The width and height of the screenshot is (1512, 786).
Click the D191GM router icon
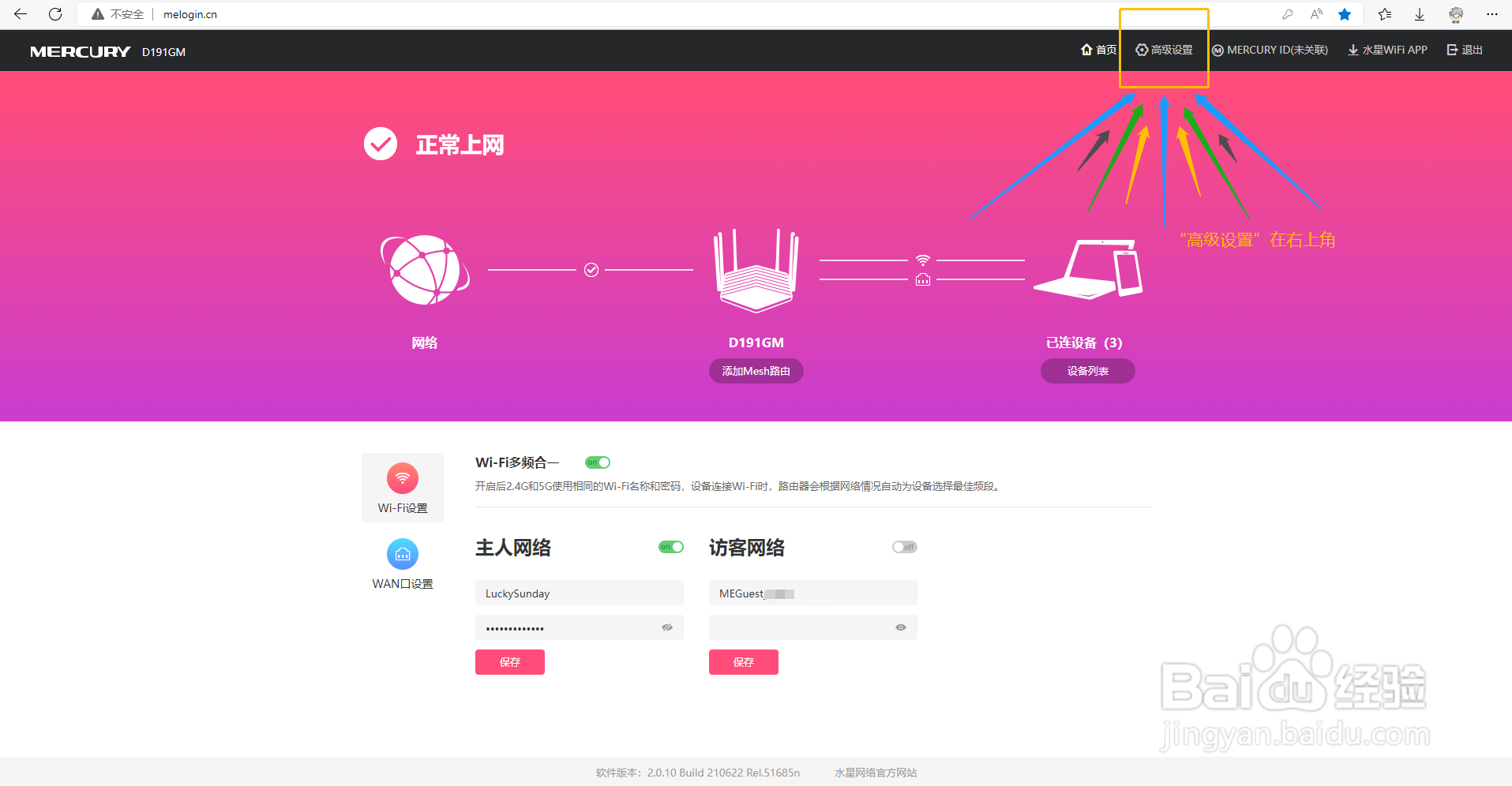(x=756, y=270)
